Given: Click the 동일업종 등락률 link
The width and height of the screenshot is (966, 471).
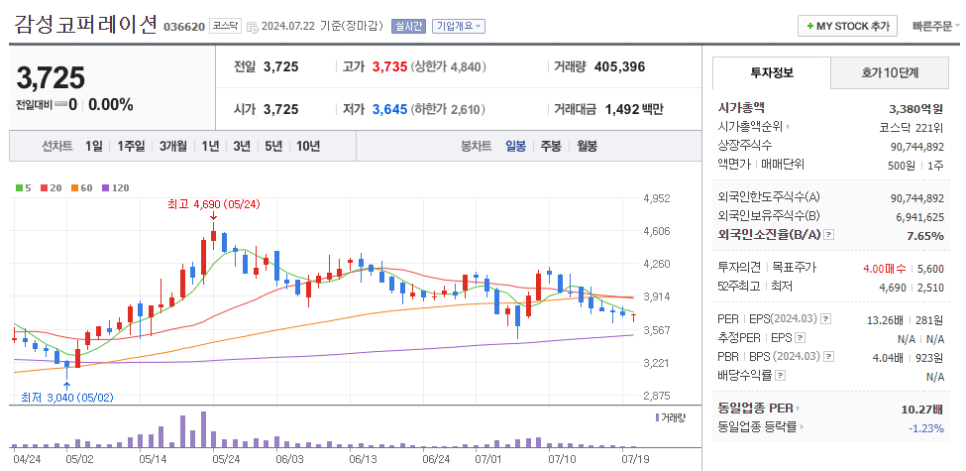Looking at the screenshot, I should [x=757, y=425].
